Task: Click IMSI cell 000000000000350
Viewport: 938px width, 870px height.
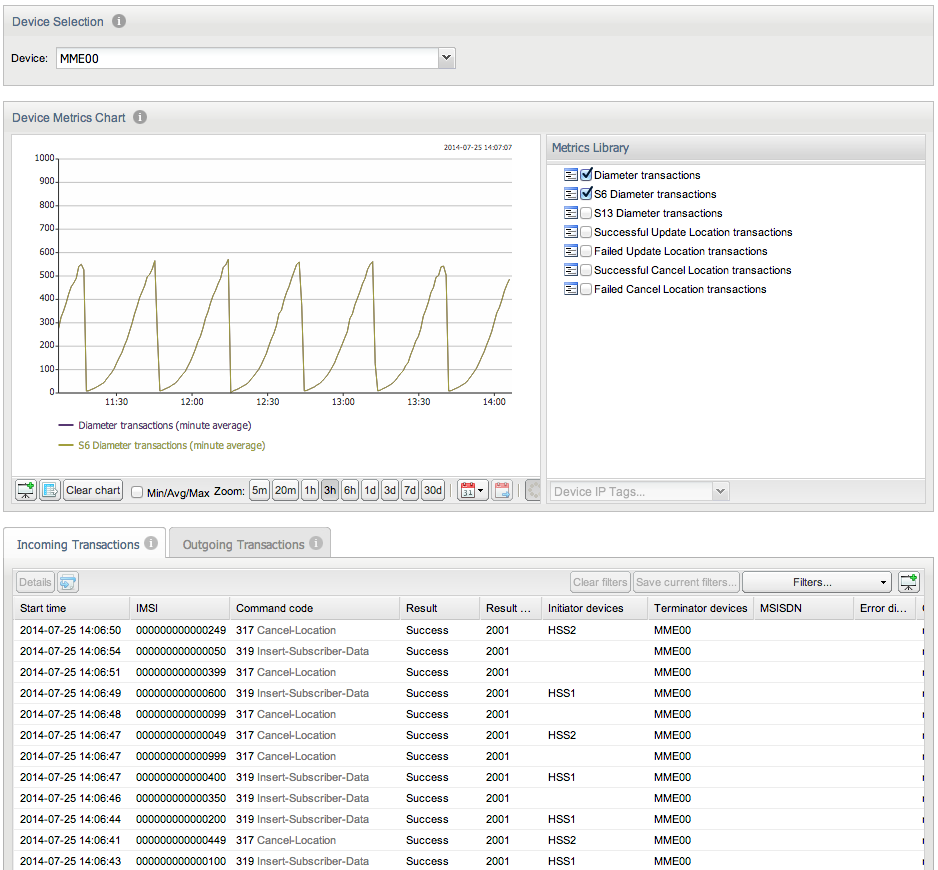Action: (181, 798)
